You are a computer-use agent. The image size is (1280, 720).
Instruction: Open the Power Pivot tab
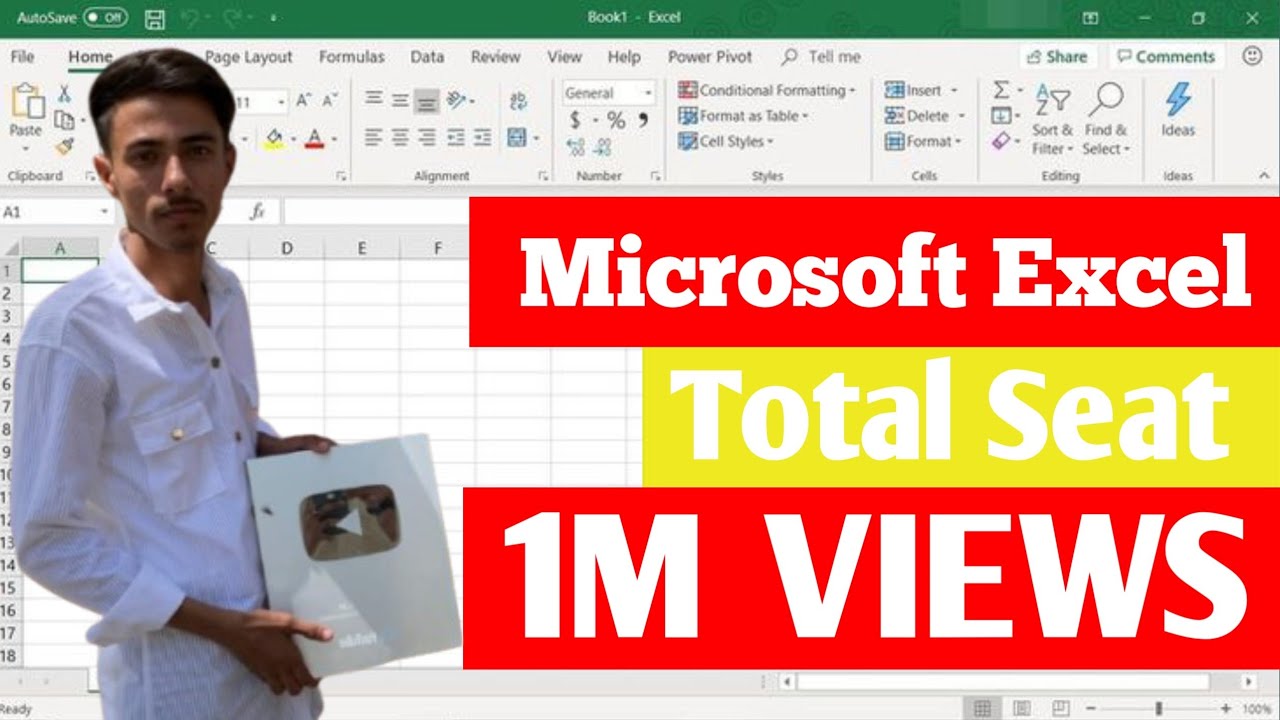point(710,57)
